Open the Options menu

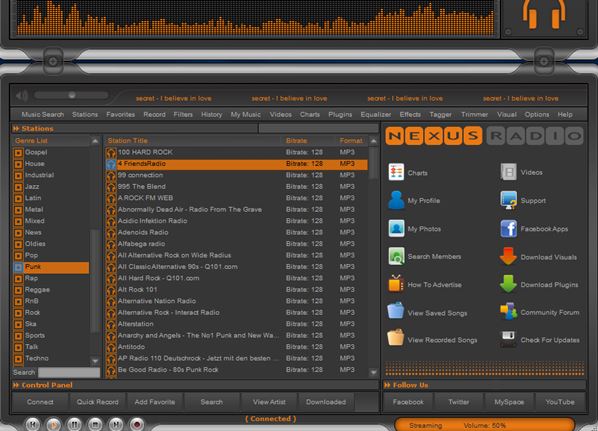click(537, 114)
